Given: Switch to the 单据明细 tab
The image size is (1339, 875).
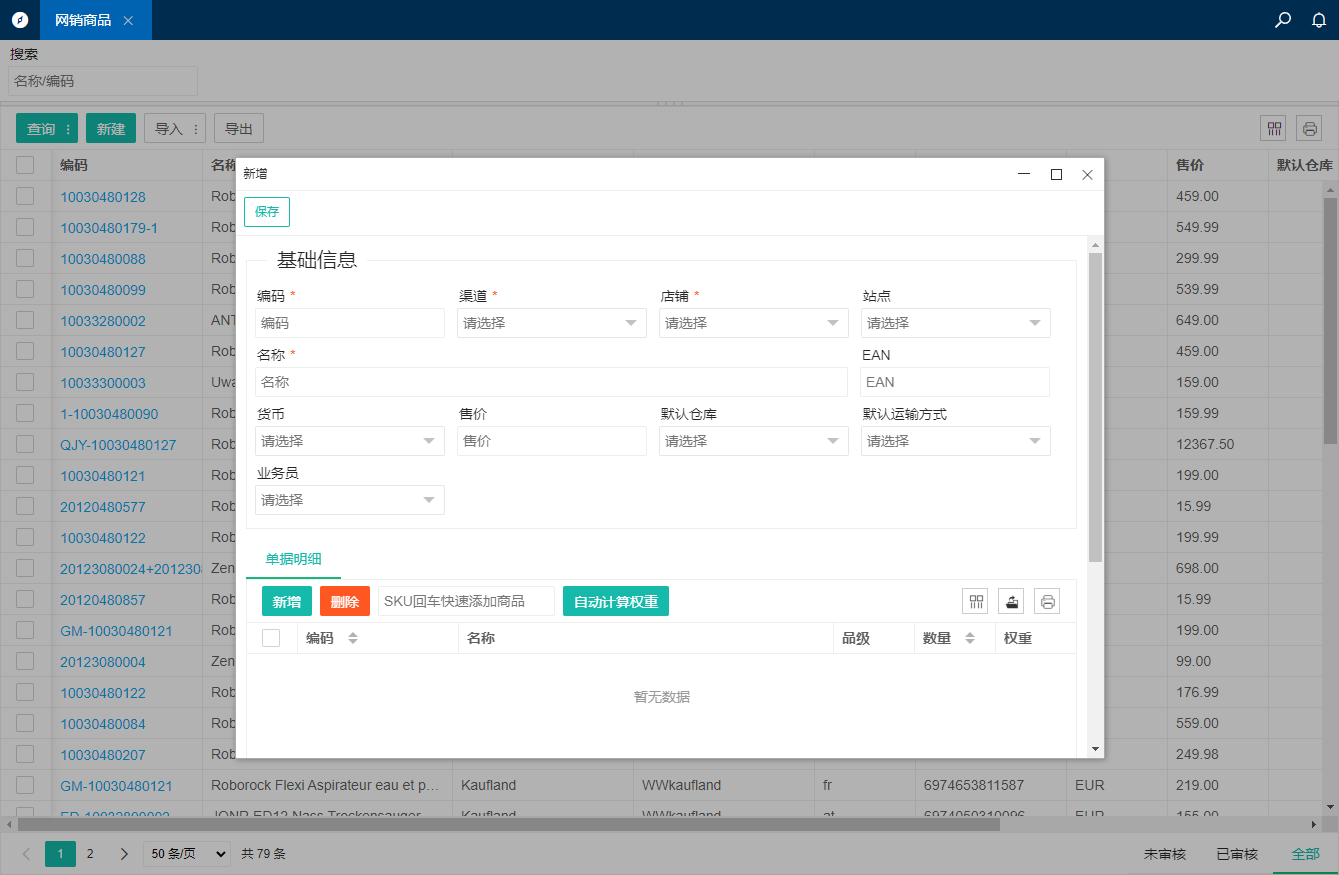Looking at the screenshot, I should click(293, 560).
